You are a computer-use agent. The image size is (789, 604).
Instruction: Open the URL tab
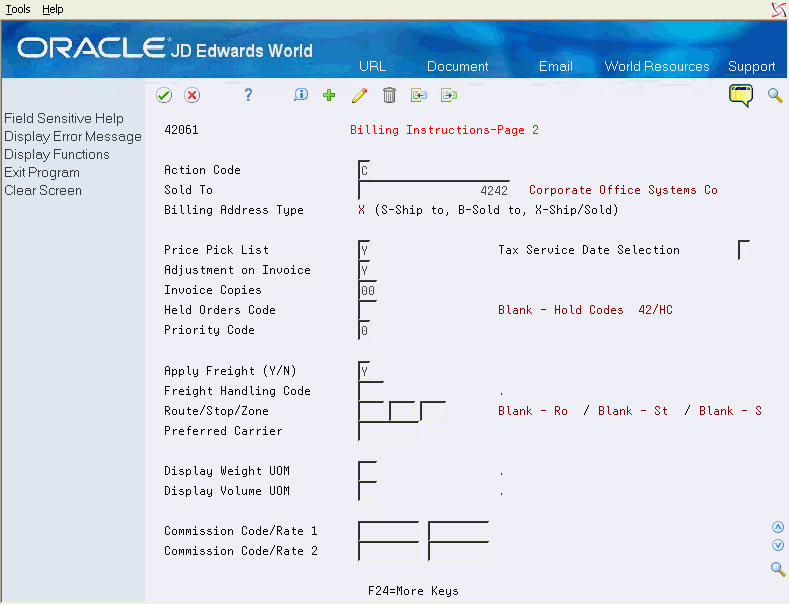372,66
